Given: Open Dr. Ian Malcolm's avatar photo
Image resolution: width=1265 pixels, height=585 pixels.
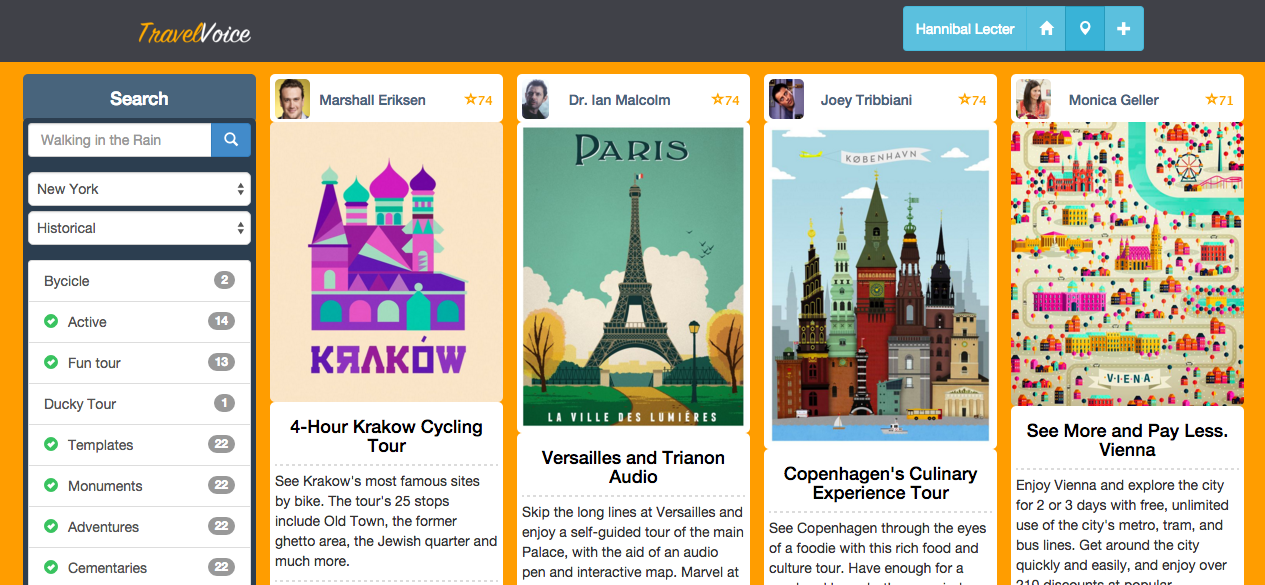Looking at the screenshot, I should [x=535, y=99].
